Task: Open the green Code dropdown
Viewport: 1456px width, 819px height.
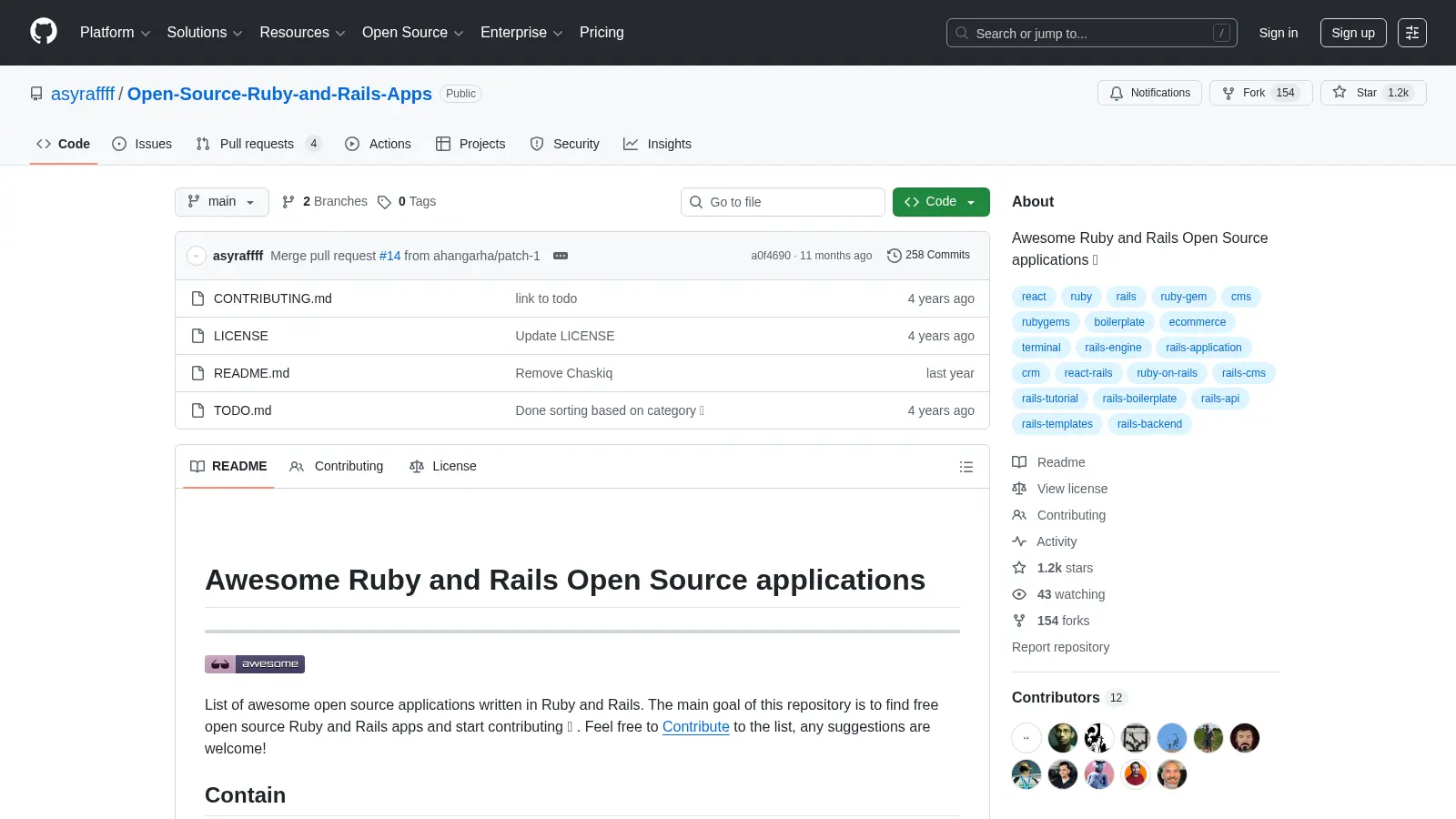Action: pyautogui.click(x=941, y=202)
